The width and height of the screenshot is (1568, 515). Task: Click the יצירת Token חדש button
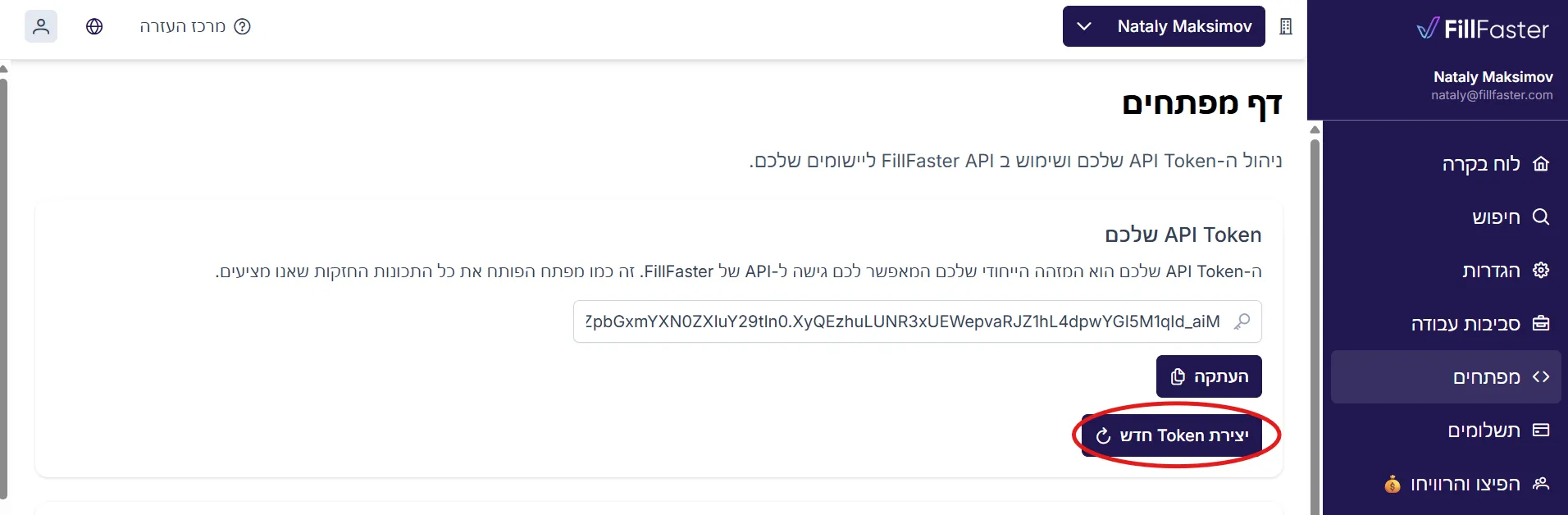(1172, 435)
